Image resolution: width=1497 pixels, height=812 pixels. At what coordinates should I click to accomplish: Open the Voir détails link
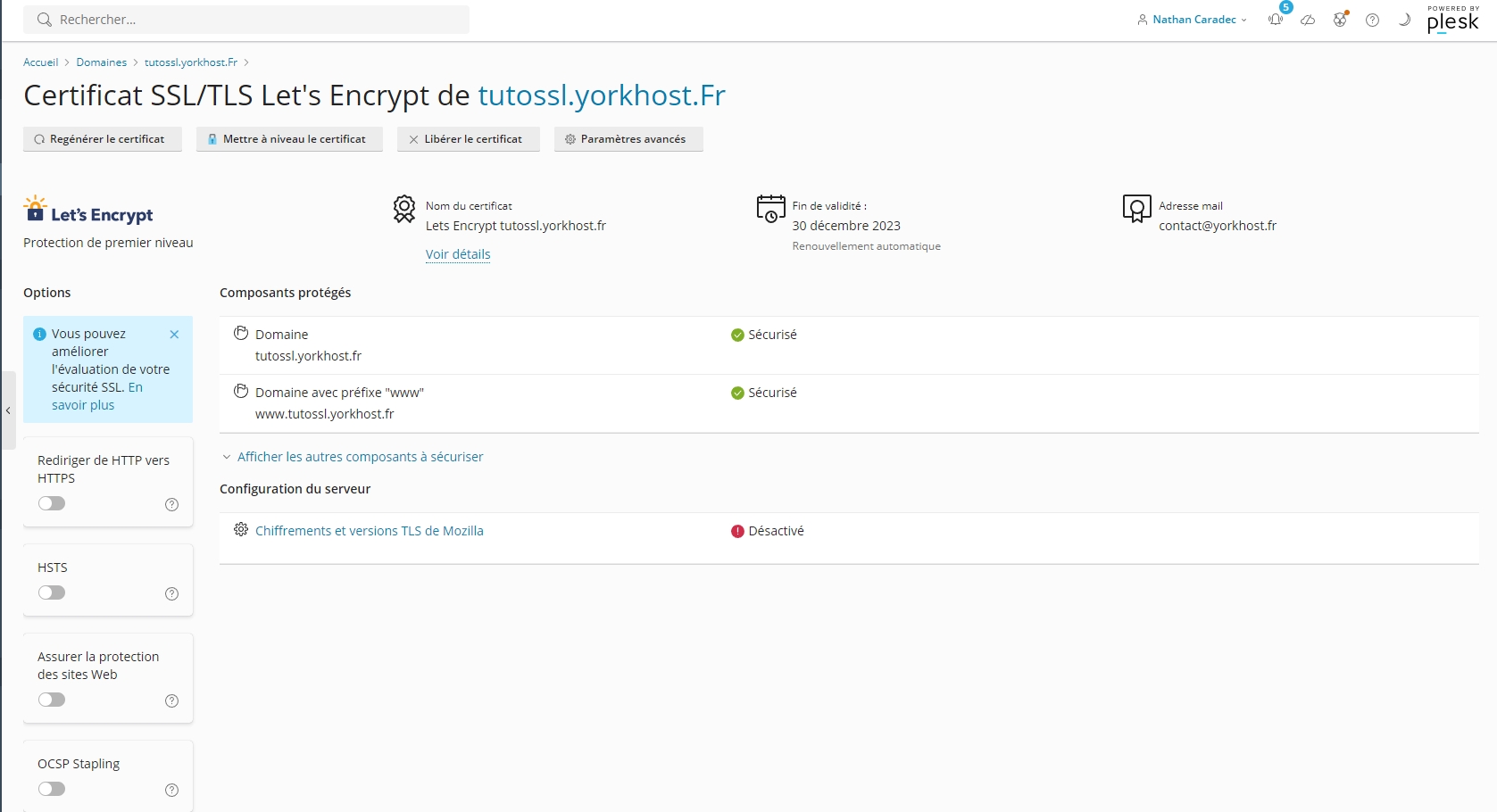click(x=458, y=254)
